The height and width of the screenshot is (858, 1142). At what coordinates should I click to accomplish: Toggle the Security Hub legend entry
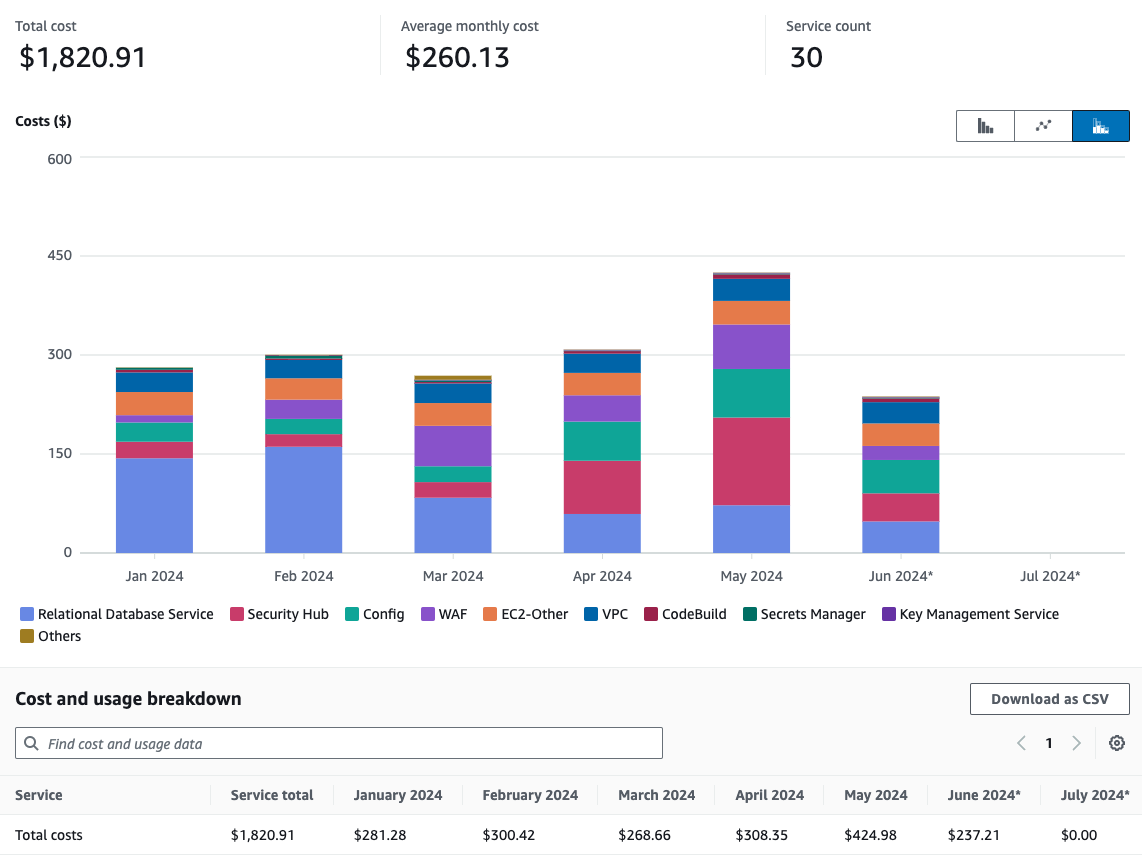(x=278, y=614)
